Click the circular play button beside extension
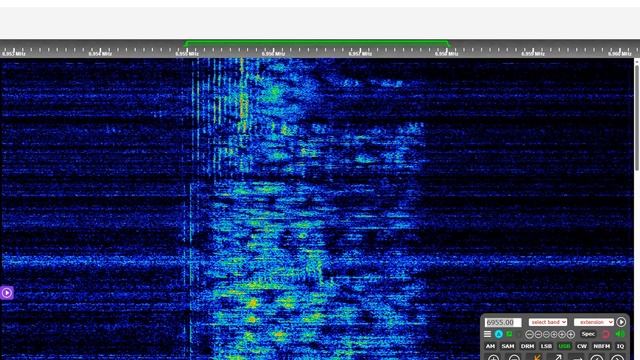This screenshot has width=640, height=360. (621, 322)
